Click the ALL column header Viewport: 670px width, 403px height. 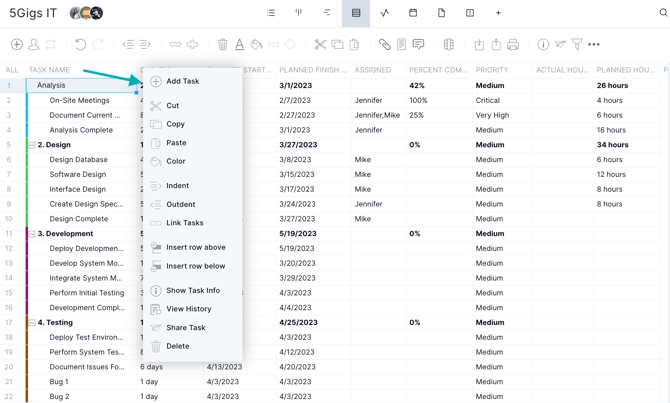[12, 70]
